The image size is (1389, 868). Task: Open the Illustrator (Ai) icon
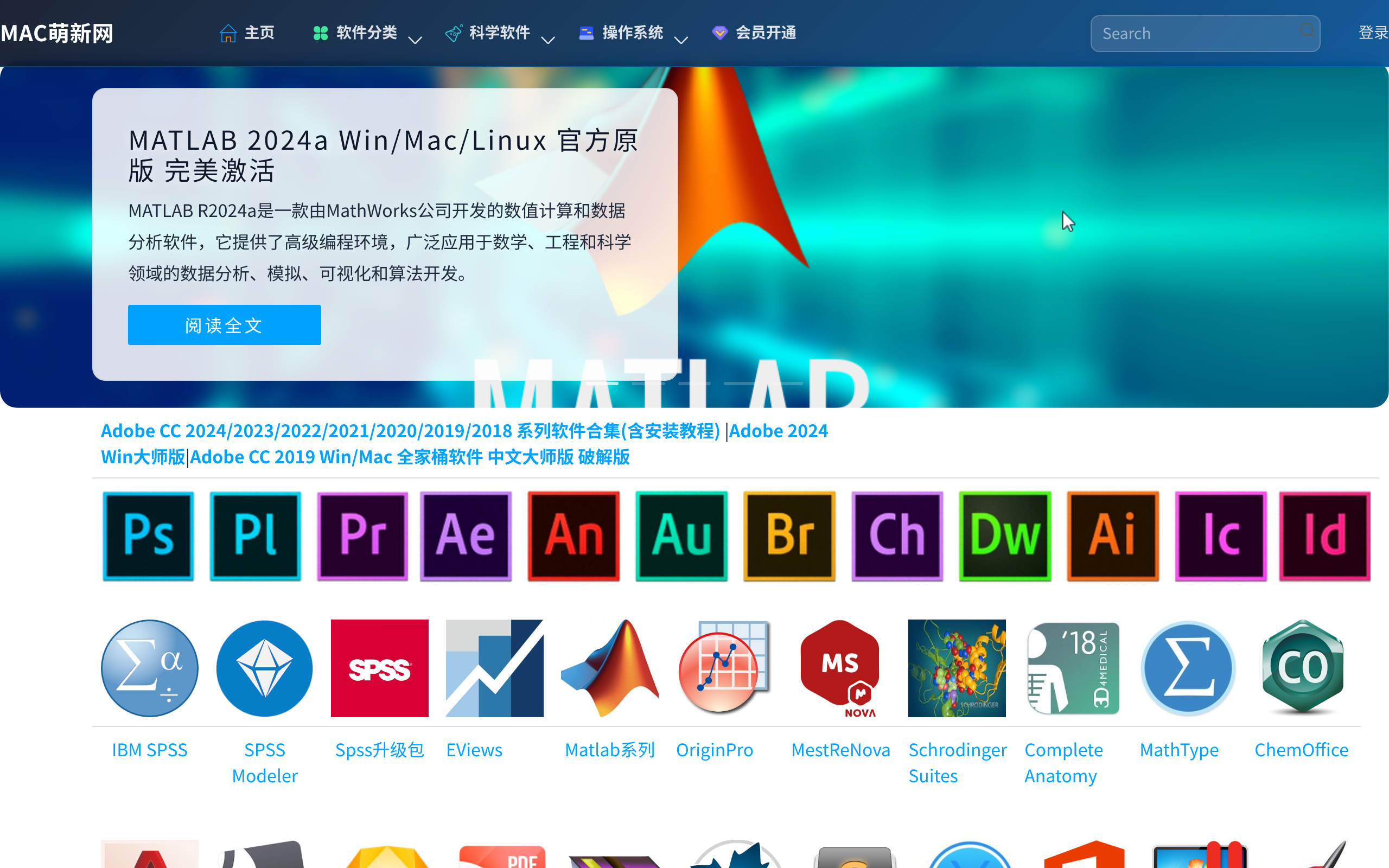1113,536
